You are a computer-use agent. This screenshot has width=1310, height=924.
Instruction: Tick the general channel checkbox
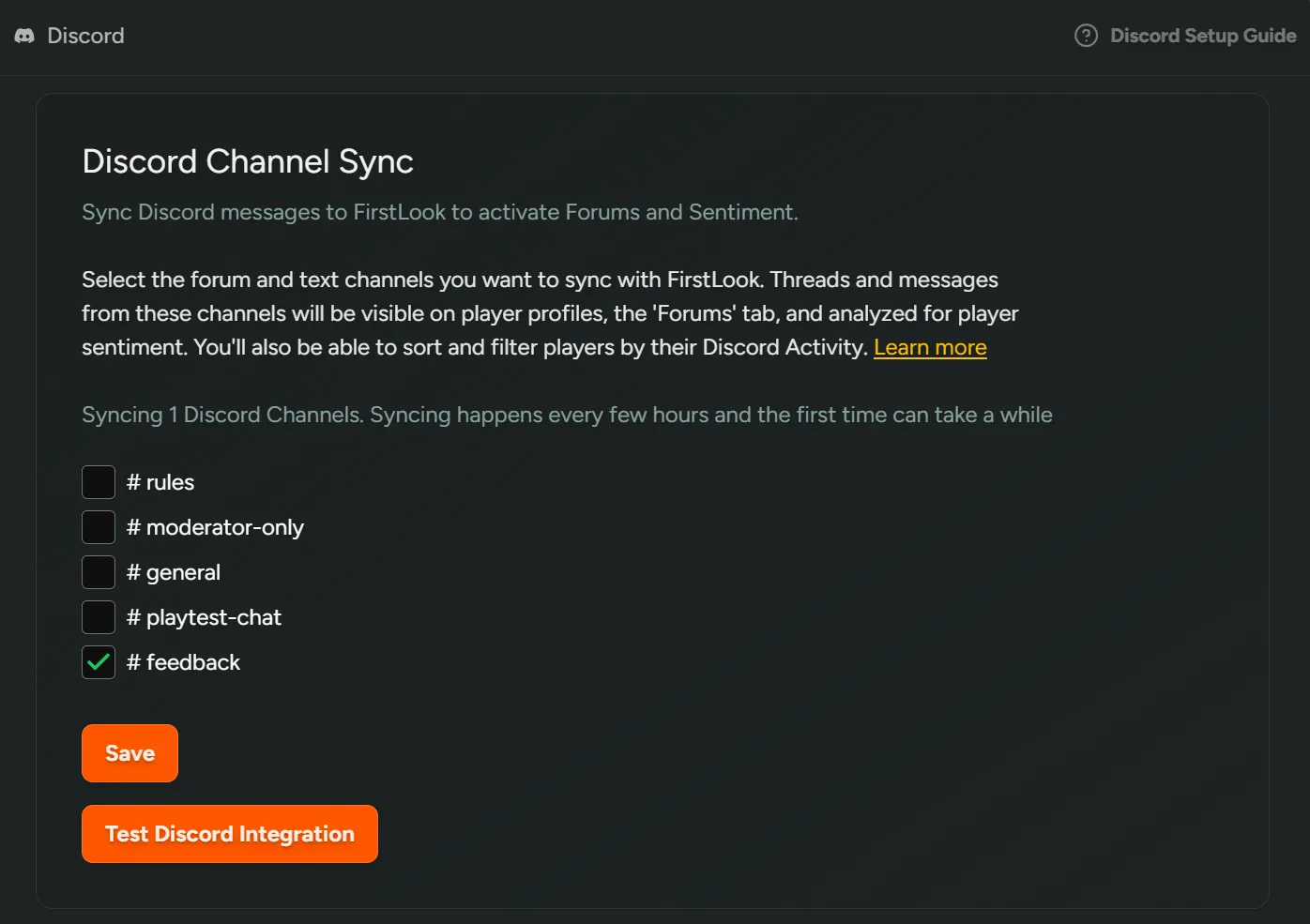click(99, 572)
